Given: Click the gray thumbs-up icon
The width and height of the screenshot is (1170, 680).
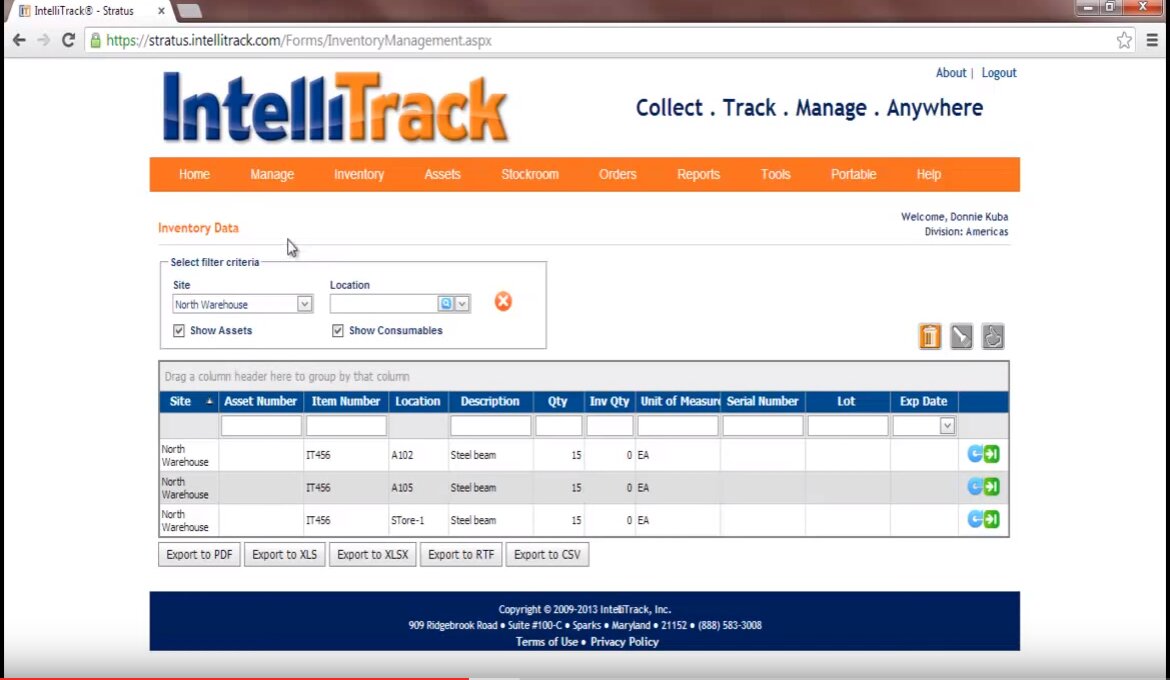Looking at the screenshot, I should [x=992, y=337].
